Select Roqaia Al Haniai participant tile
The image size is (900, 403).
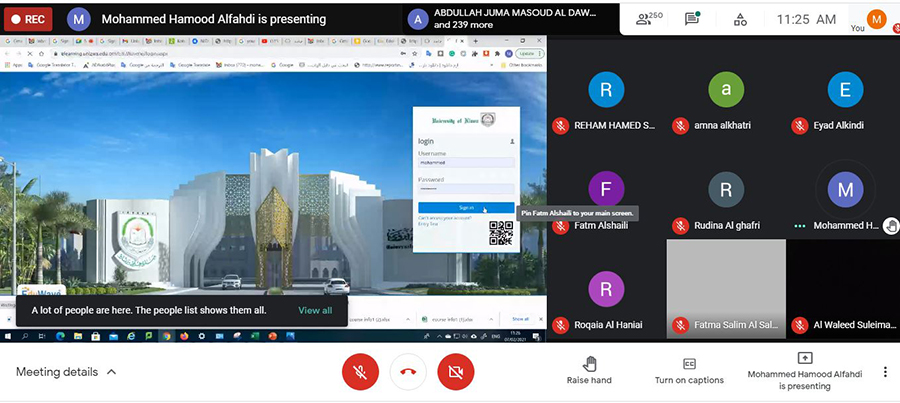click(x=606, y=289)
